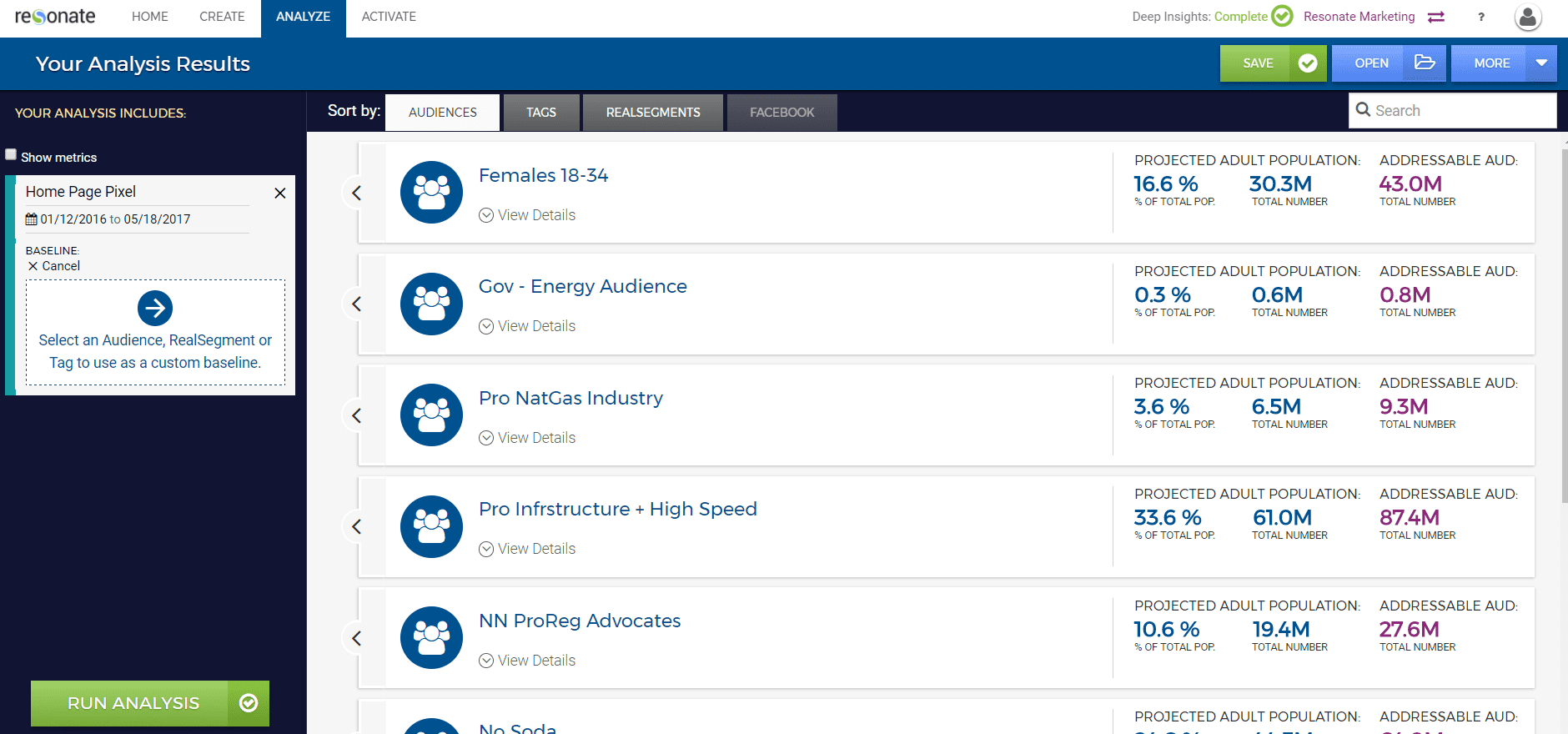Click the blue arrow custom baseline icon
1568x734 pixels.
pyautogui.click(x=155, y=308)
